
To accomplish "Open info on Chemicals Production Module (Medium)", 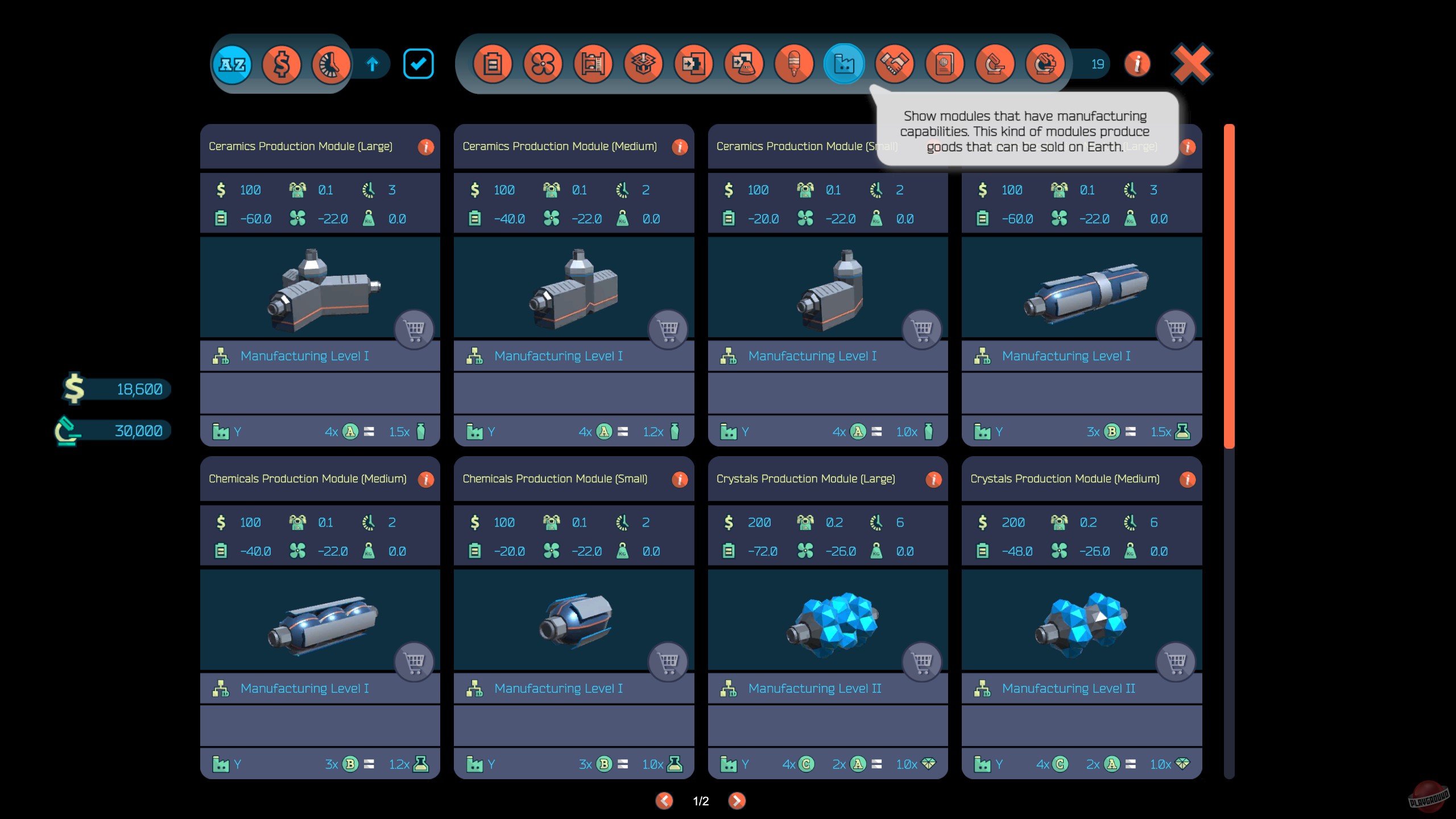I will (x=427, y=479).
